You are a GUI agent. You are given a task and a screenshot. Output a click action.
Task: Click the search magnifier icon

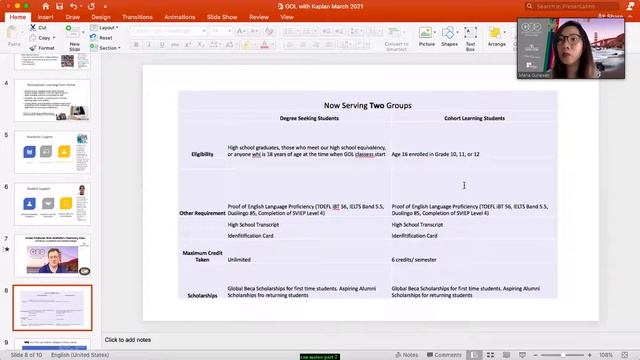click(x=529, y=6)
